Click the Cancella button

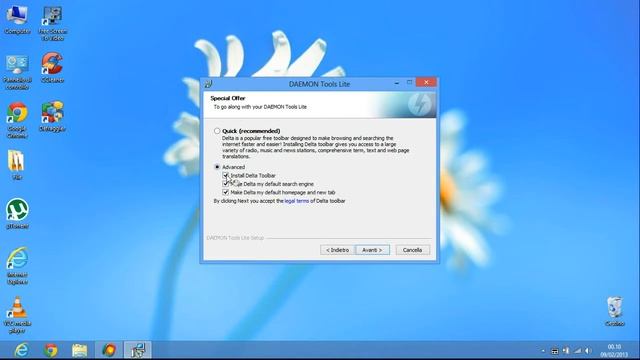point(412,250)
